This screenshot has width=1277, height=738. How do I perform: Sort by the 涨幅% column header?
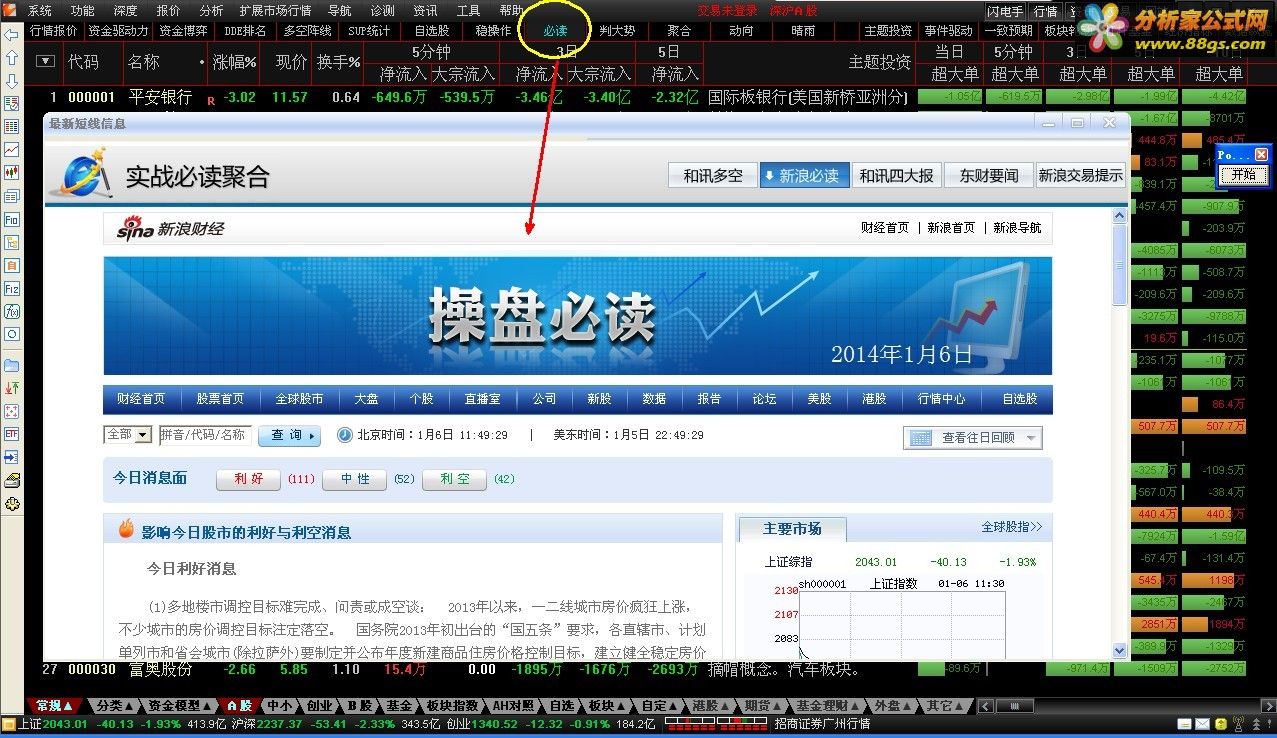point(234,61)
